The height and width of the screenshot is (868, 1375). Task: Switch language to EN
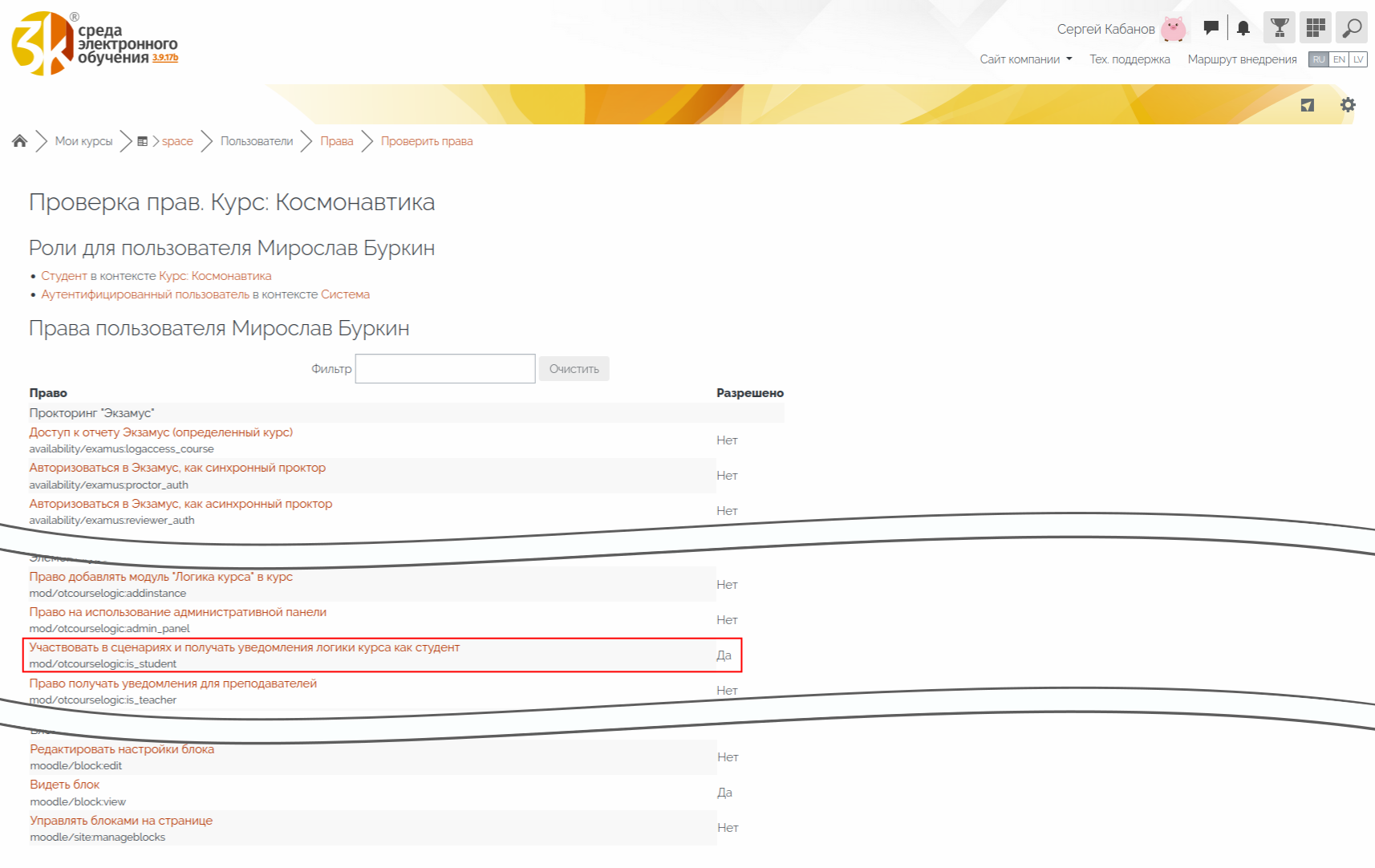(1339, 59)
